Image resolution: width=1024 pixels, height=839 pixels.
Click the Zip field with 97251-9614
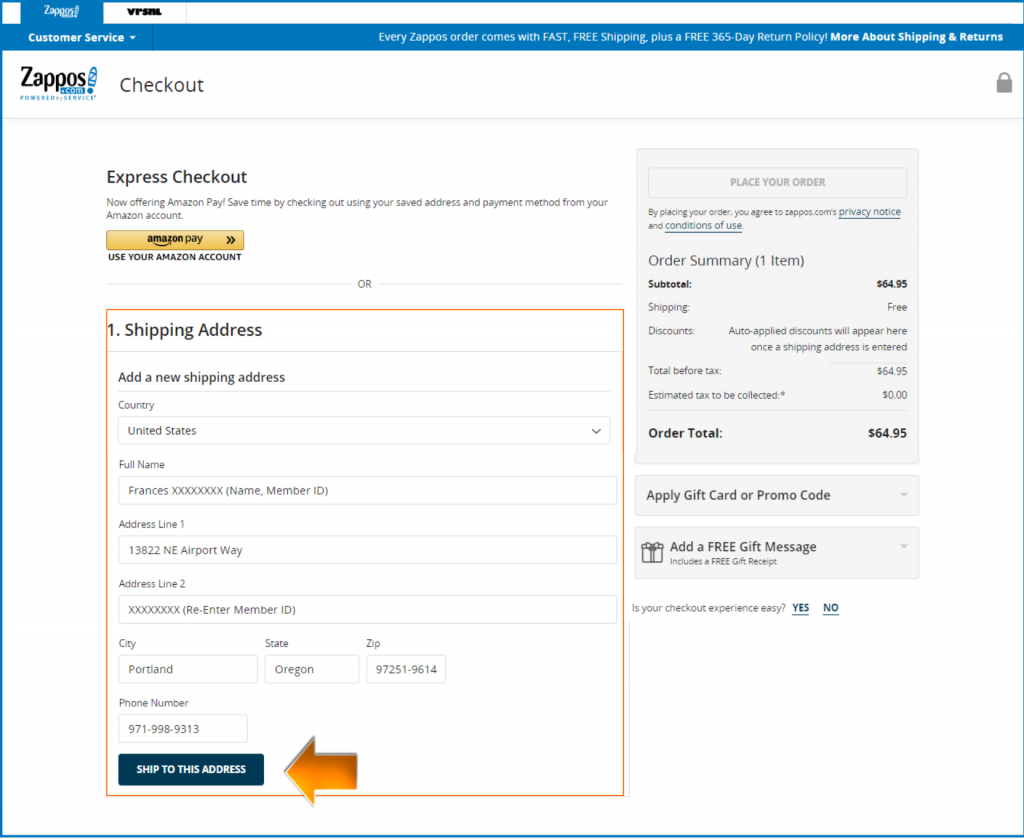click(x=406, y=669)
